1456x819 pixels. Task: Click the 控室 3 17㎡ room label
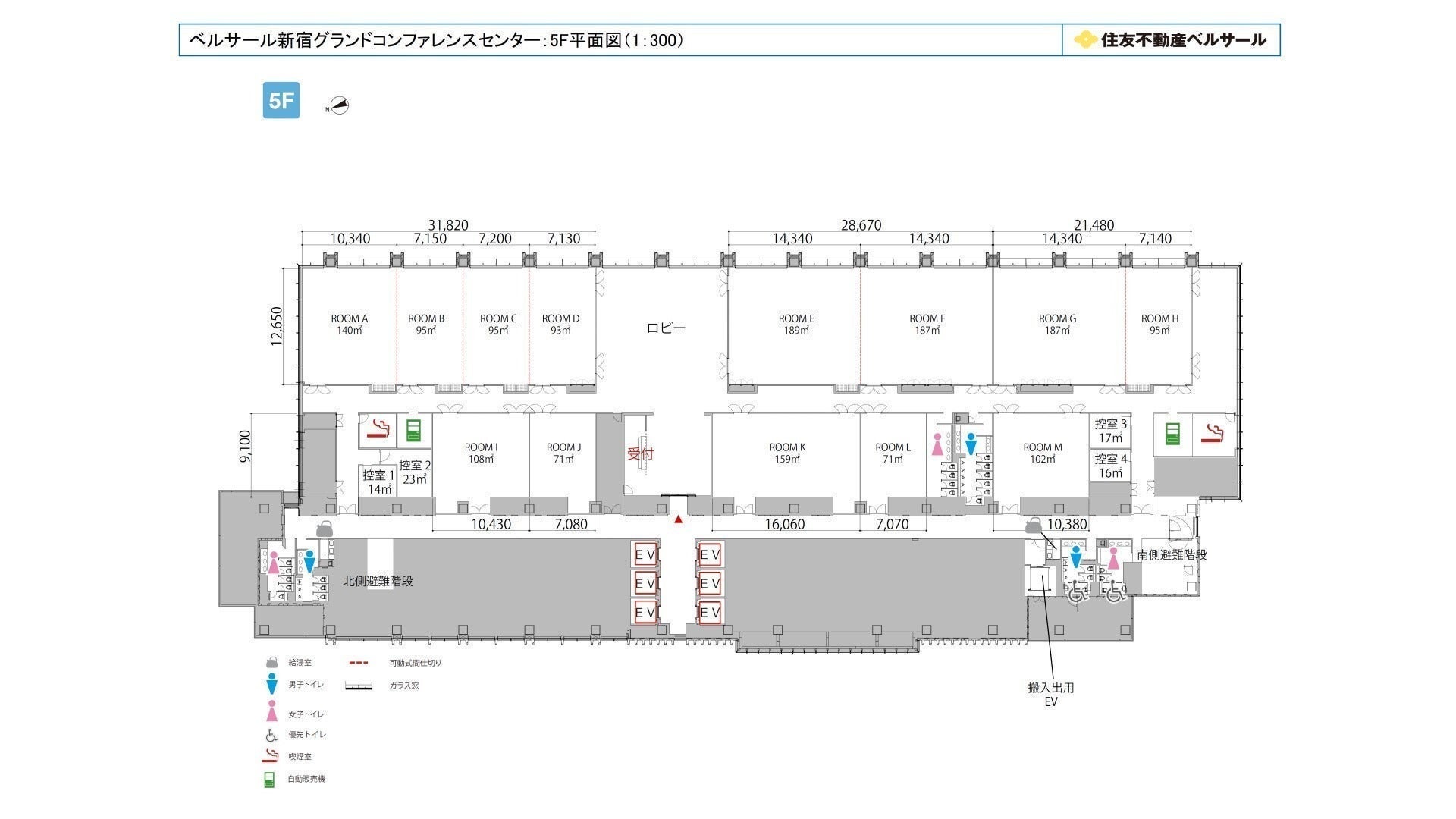1110,431
